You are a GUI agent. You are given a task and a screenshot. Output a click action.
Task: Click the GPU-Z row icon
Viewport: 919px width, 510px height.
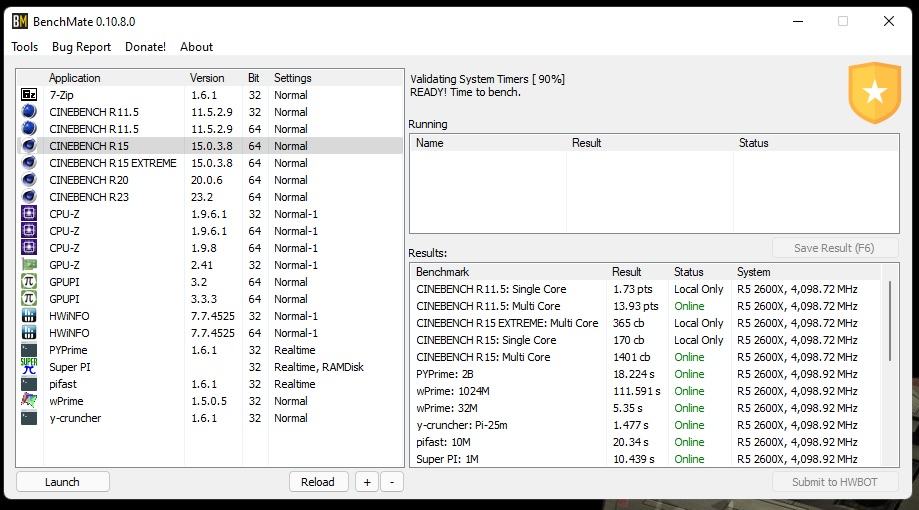pos(29,264)
